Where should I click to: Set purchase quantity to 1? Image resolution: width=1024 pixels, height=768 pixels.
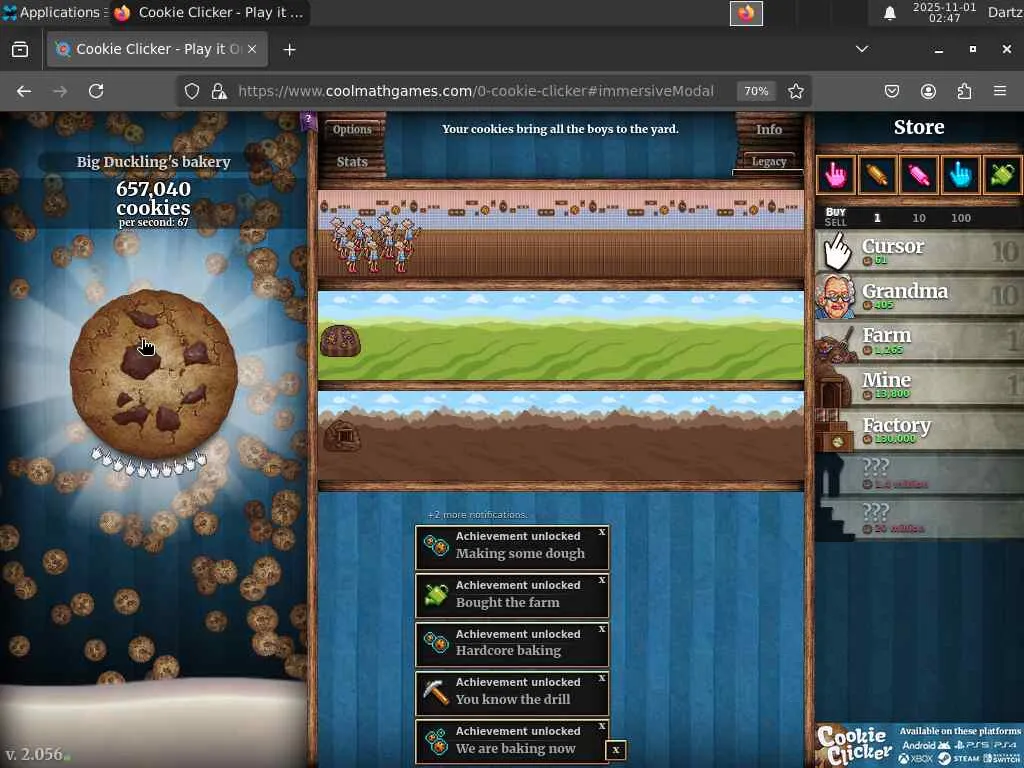tap(877, 218)
